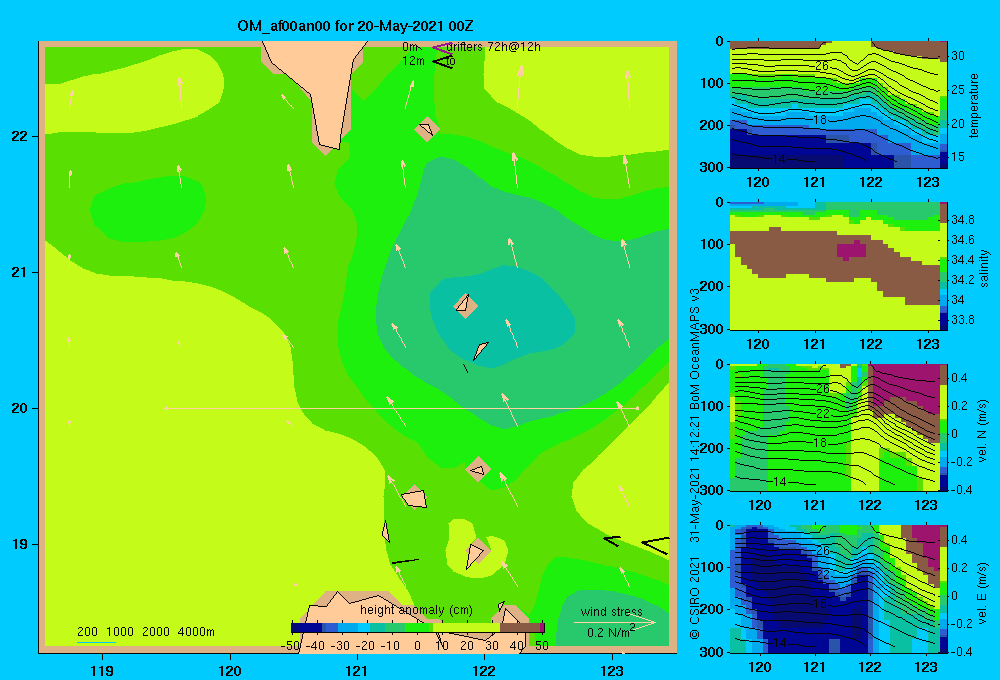The image size is (1000, 680).
Task: Click the salinity panel colorbar
Action: [944, 265]
